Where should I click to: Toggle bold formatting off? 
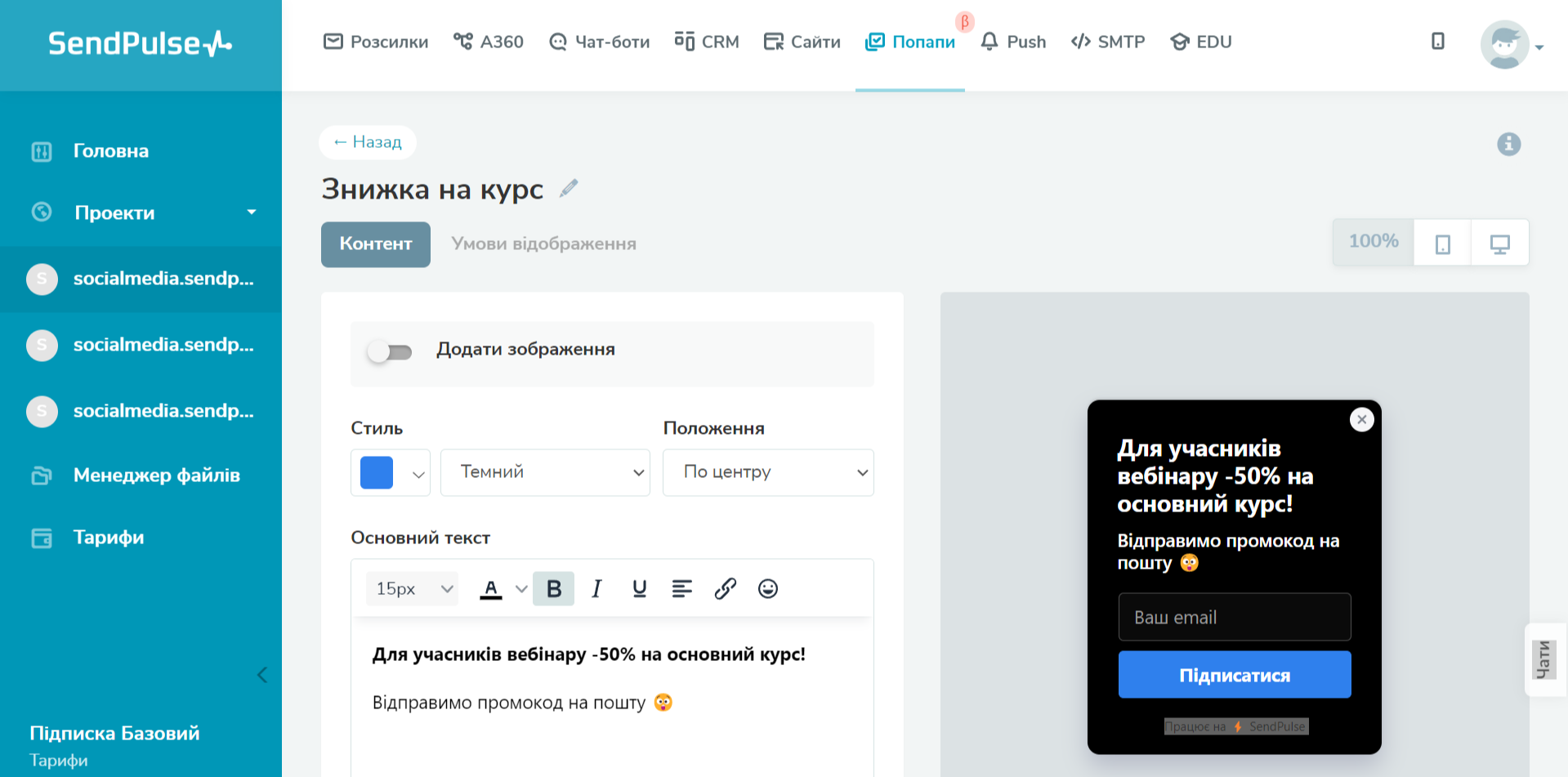553,589
